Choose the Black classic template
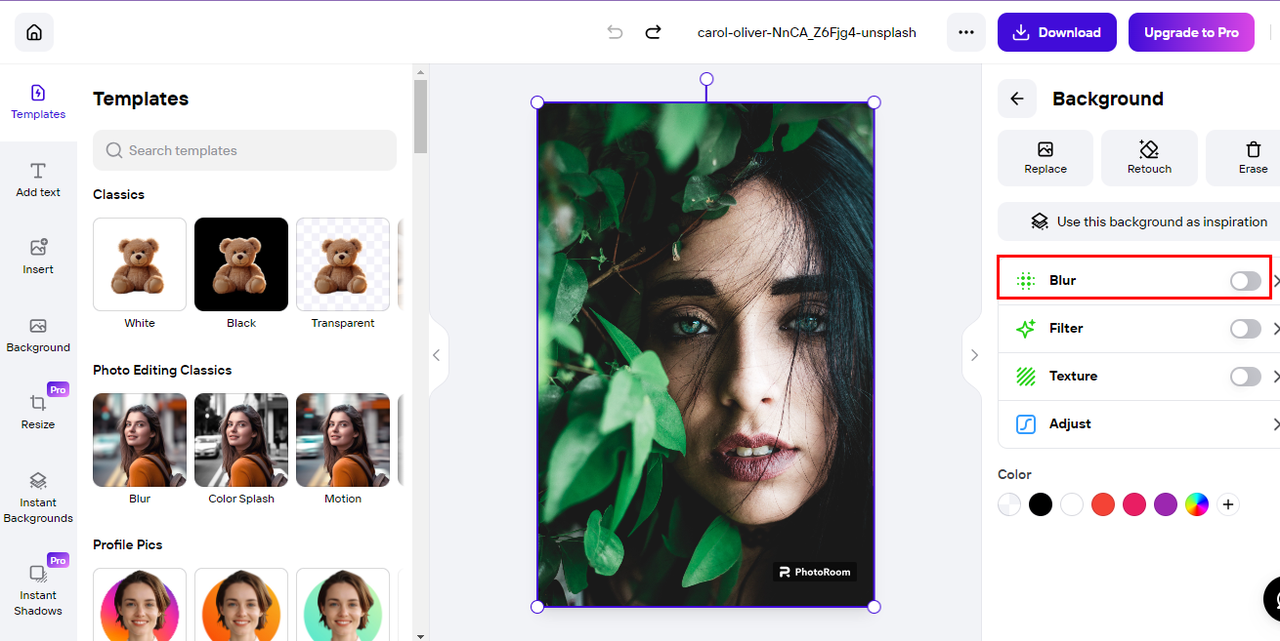The height and width of the screenshot is (641, 1280). [241, 264]
